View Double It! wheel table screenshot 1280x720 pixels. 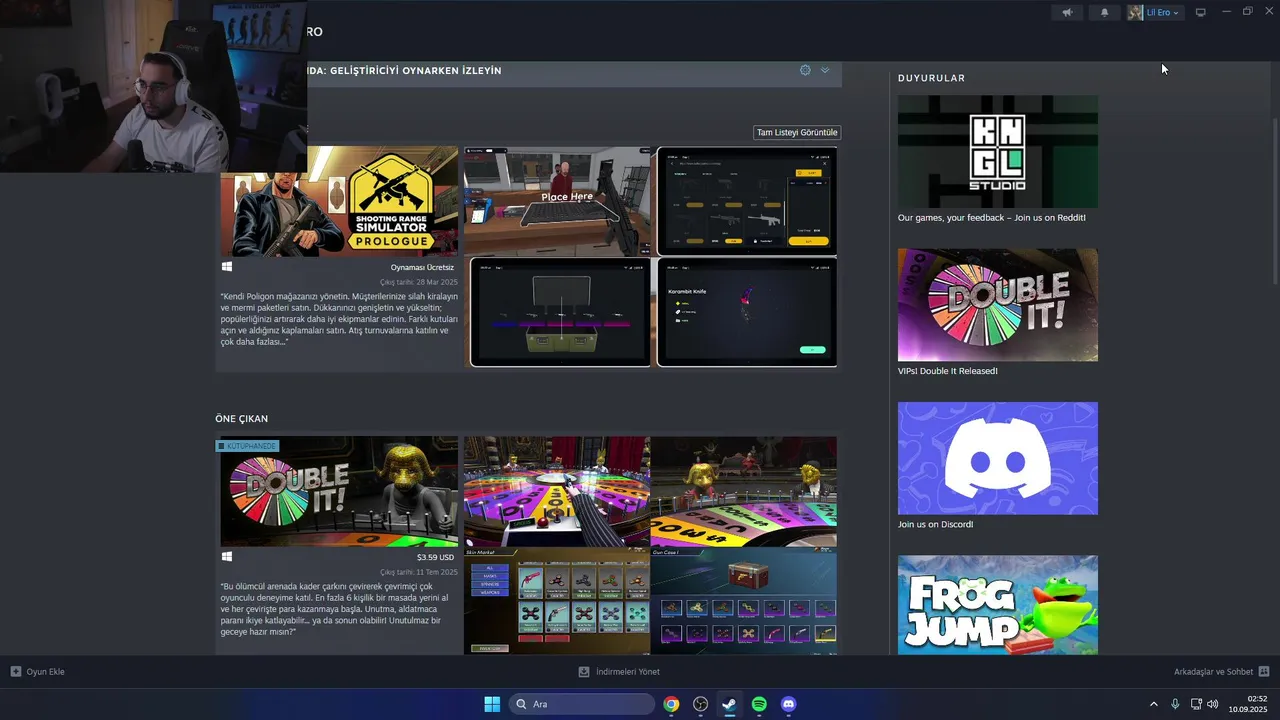(557, 491)
